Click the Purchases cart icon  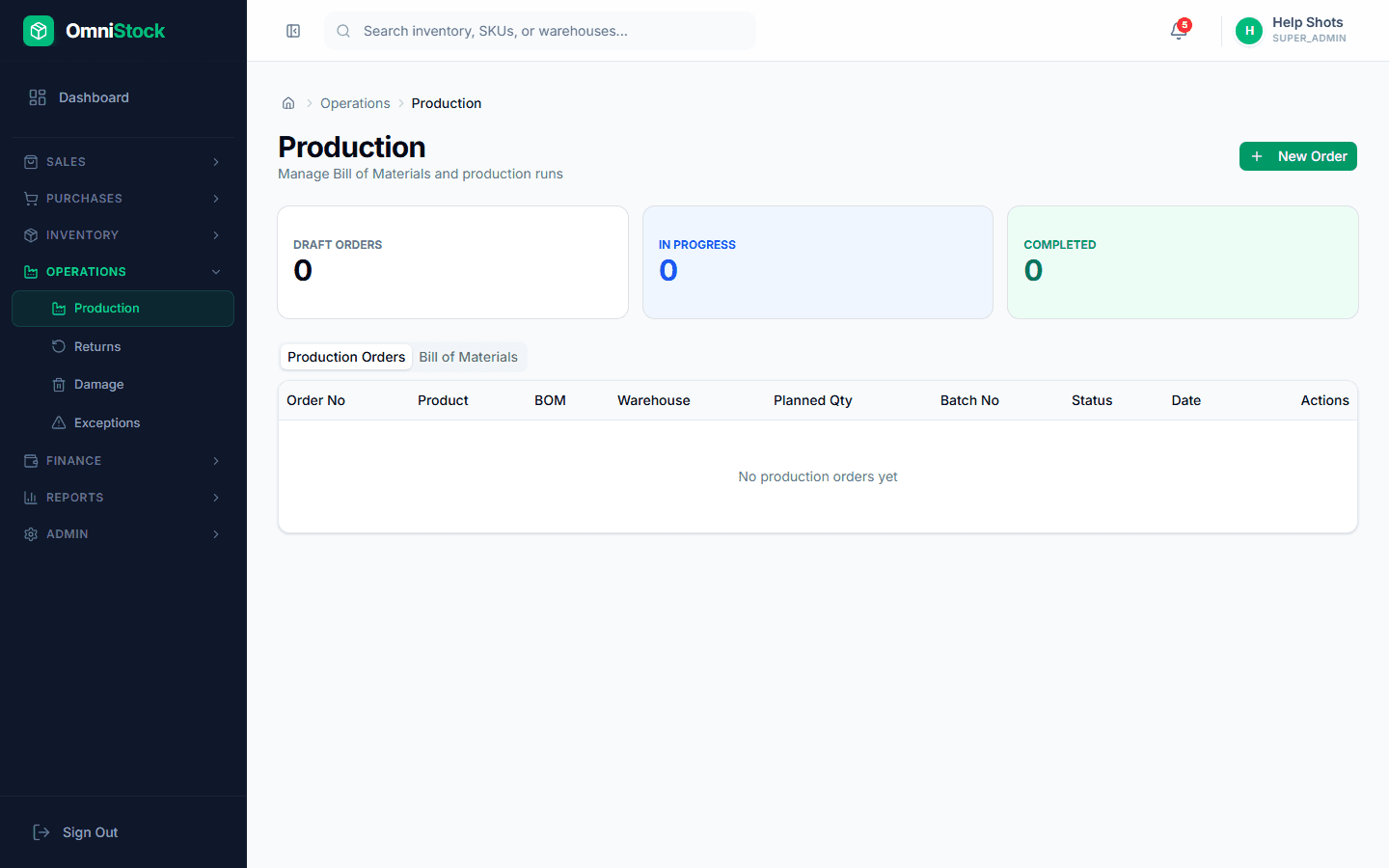tap(31, 199)
